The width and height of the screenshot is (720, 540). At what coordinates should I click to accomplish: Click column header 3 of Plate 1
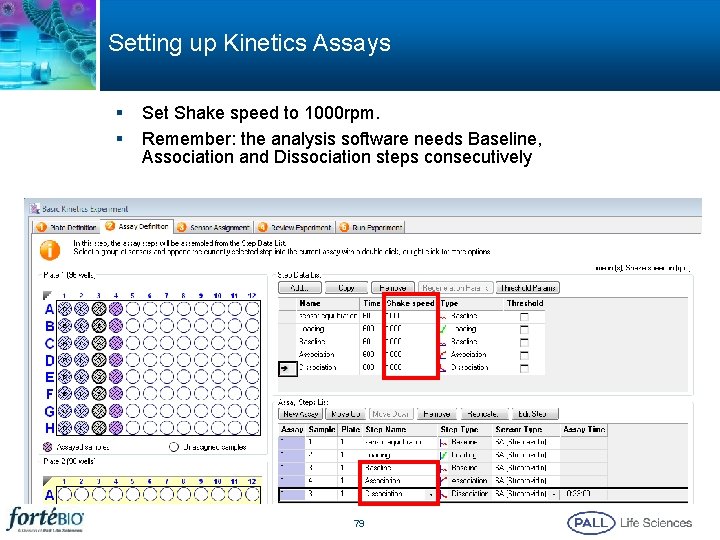point(98,295)
